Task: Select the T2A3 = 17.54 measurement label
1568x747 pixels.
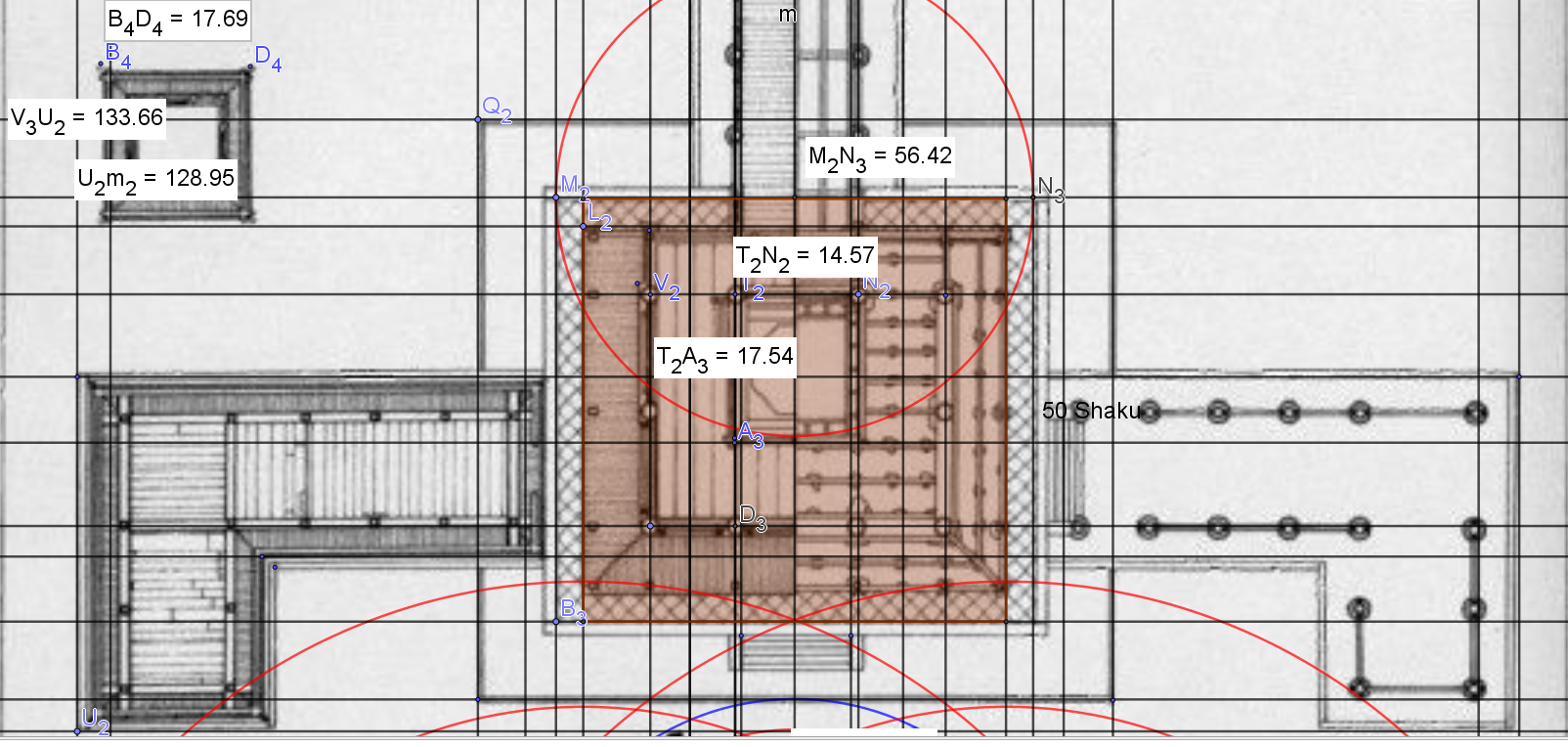Action: click(x=724, y=357)
